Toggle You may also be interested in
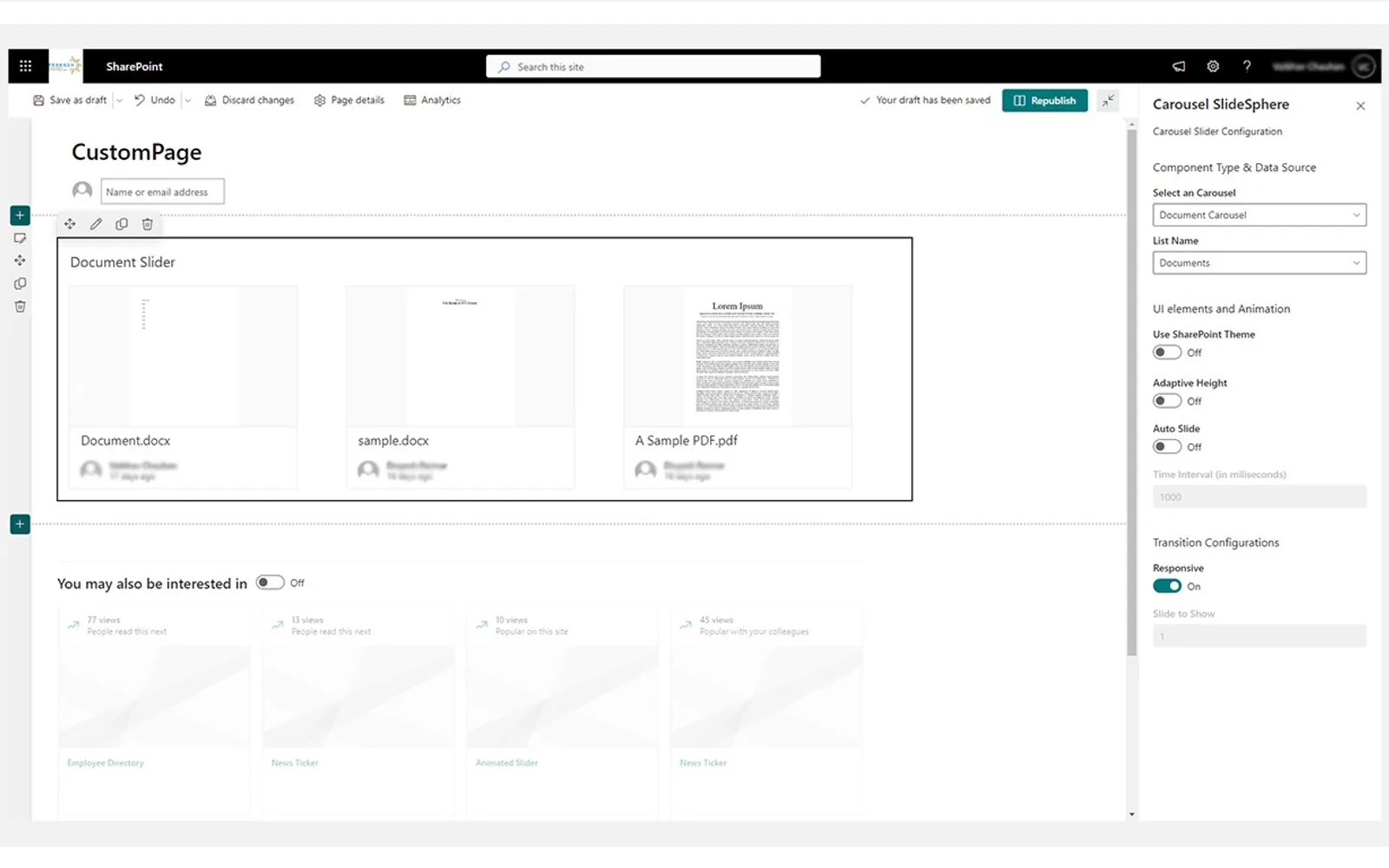The image size is (1389, 868). 270,582
